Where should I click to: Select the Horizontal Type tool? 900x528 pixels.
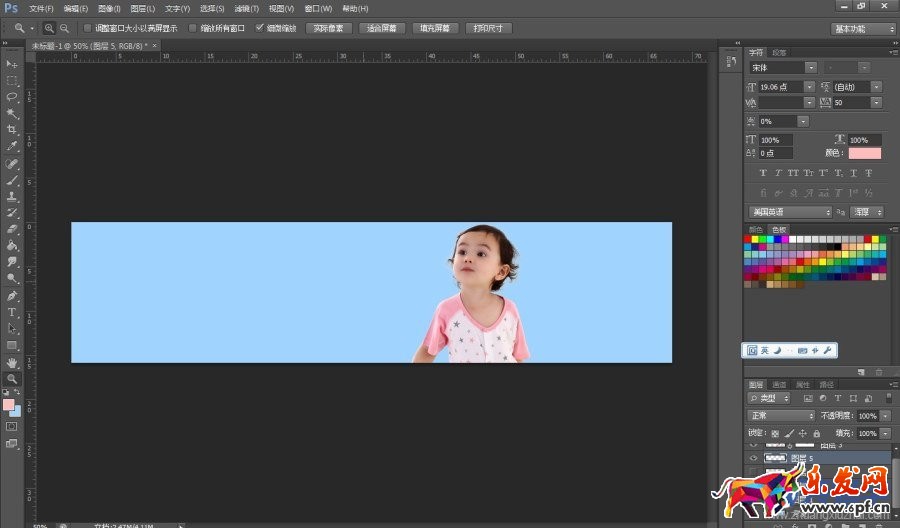[12, 312]
